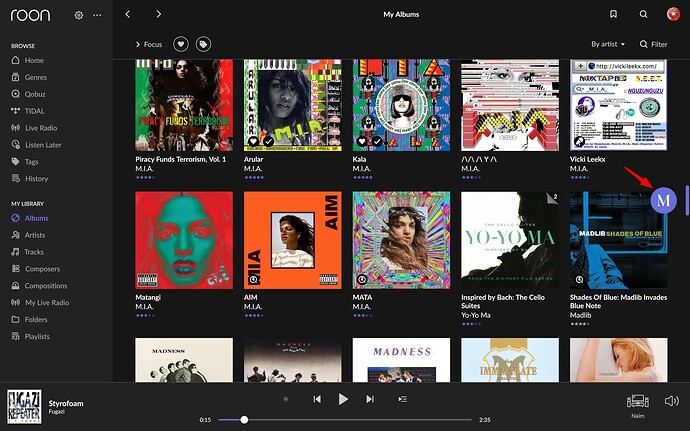
Task: Open the Fugazi Repeater now playing artwork
Action: pyautogui.click(x=24, y=406)
